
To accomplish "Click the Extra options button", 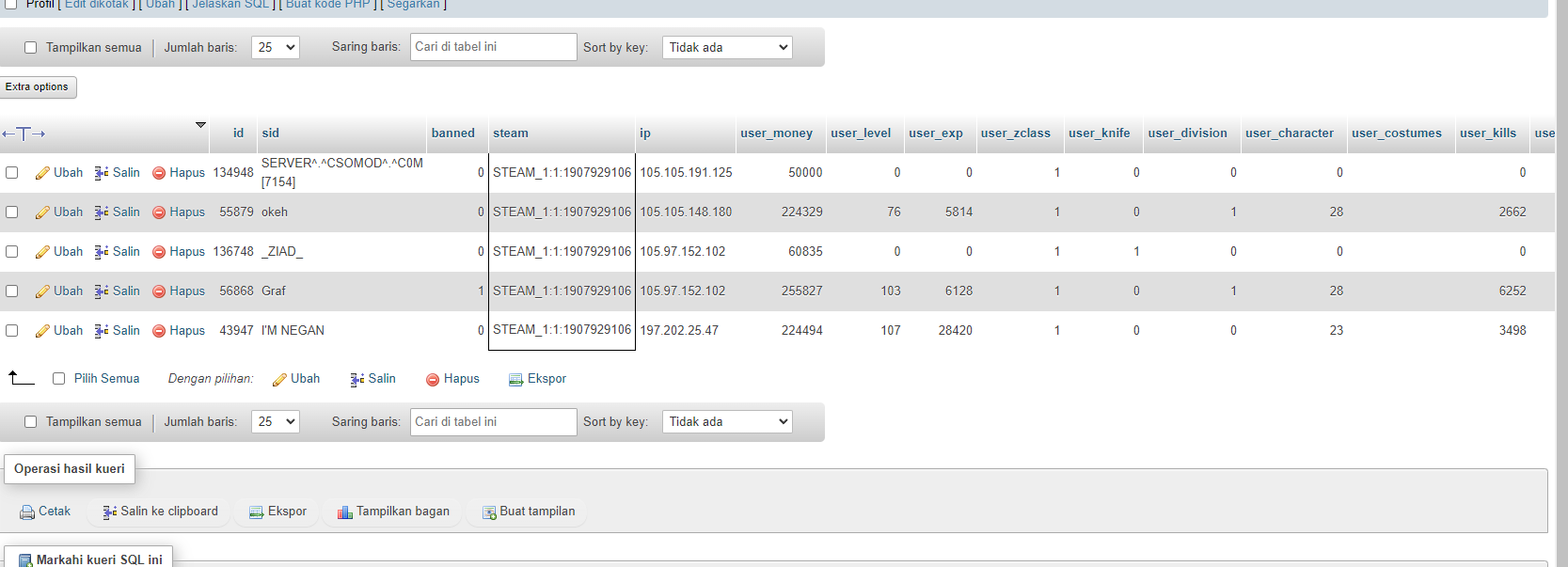I will [38, 87].
